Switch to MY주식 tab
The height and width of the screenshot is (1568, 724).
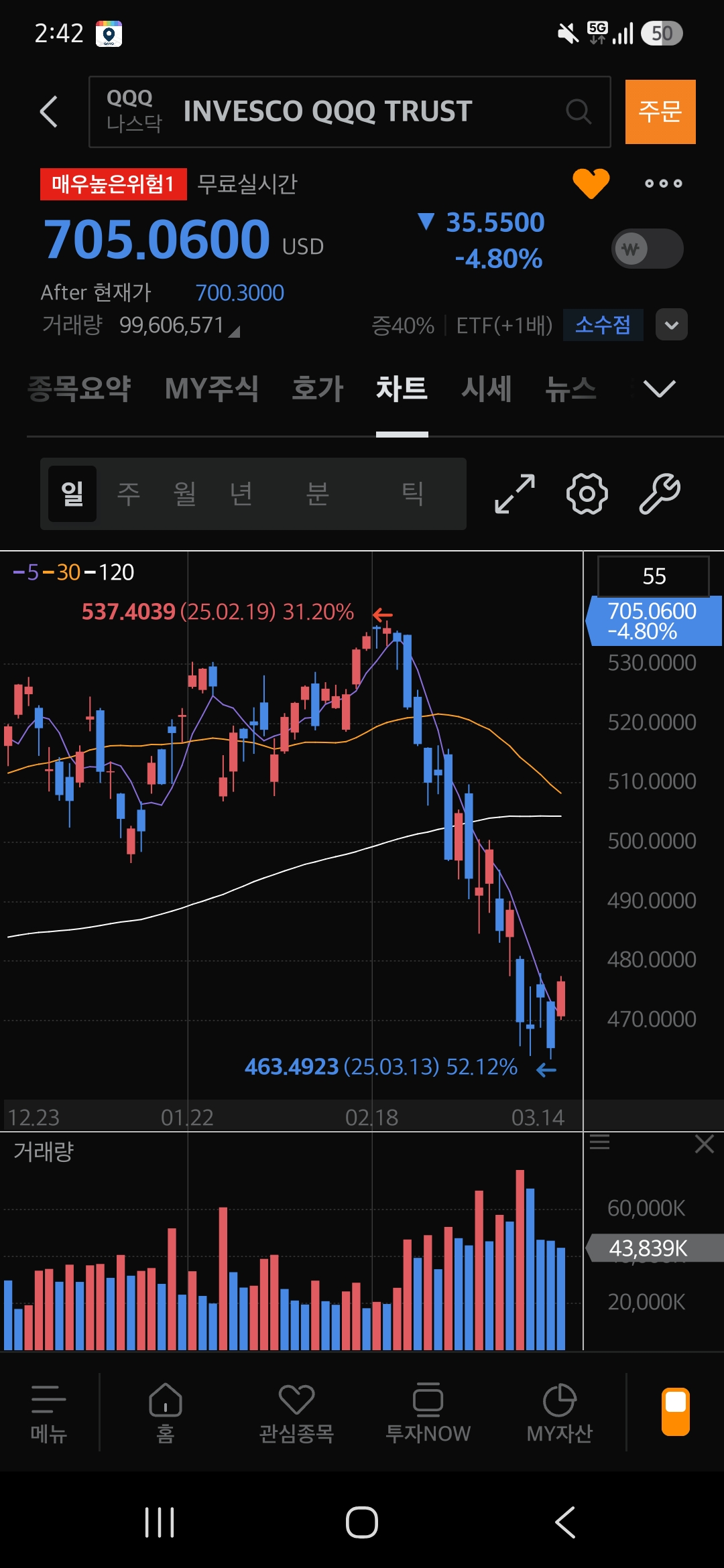(x=211, y=389)
